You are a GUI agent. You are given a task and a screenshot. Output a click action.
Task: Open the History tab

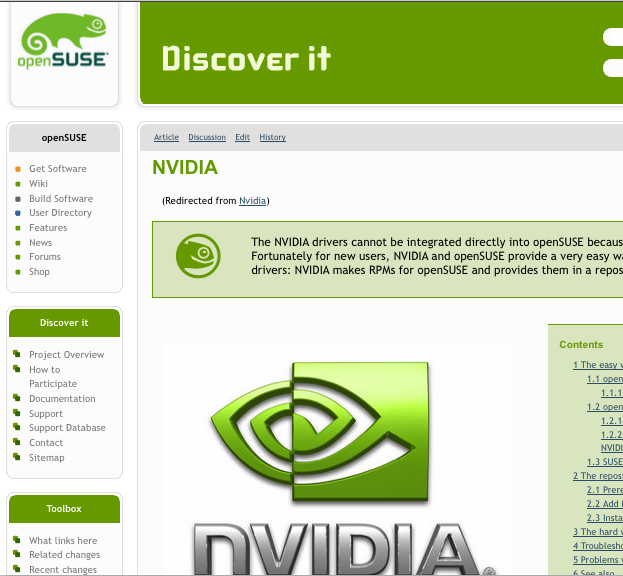tap(273, 137)
